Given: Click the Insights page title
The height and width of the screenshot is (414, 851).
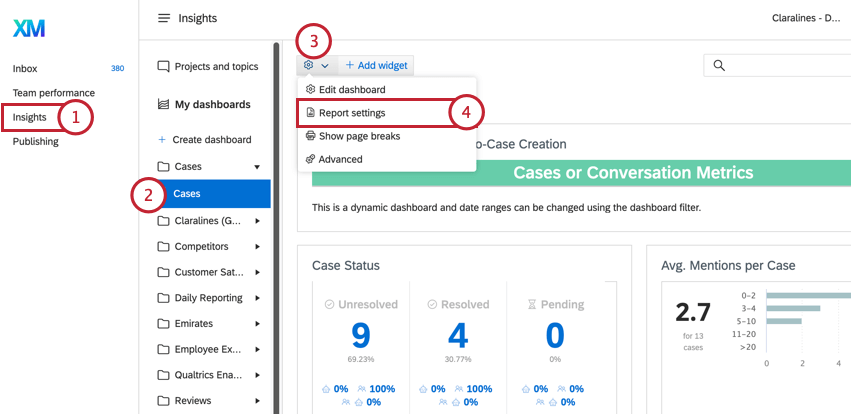Looking at the screenshot, I should tap(198, 18).
